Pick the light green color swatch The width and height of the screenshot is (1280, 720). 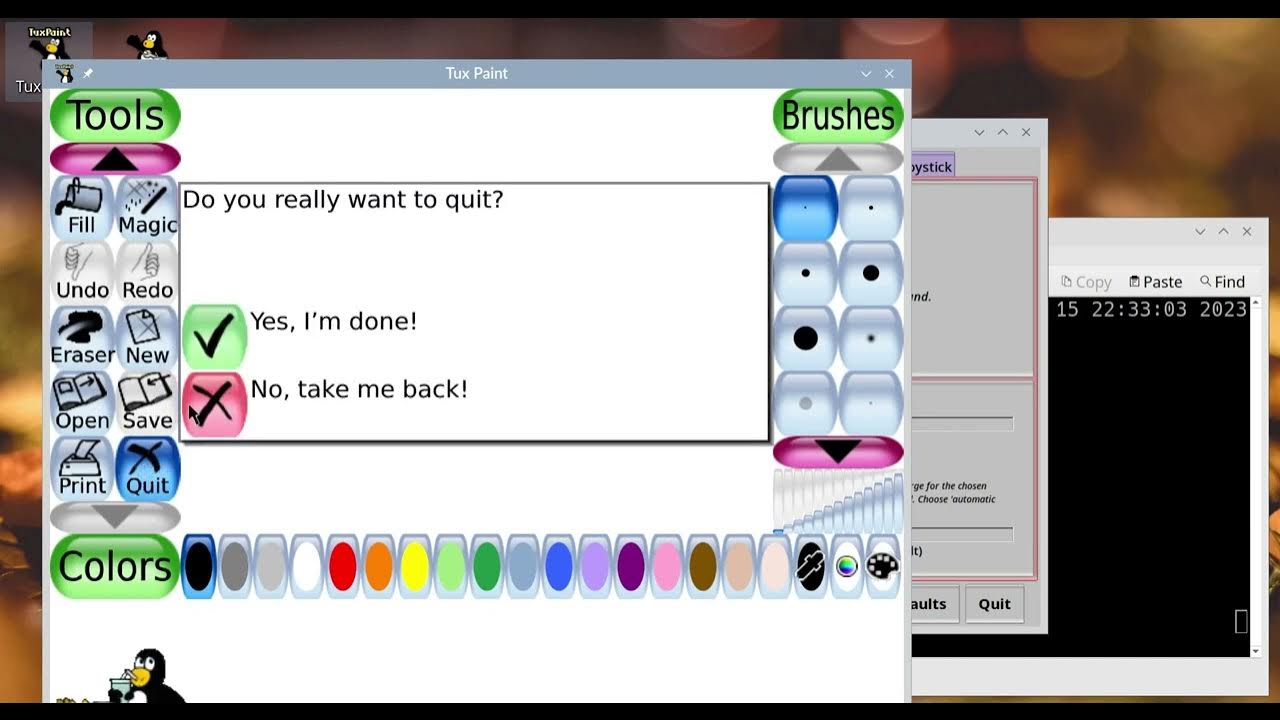[451, 567]
